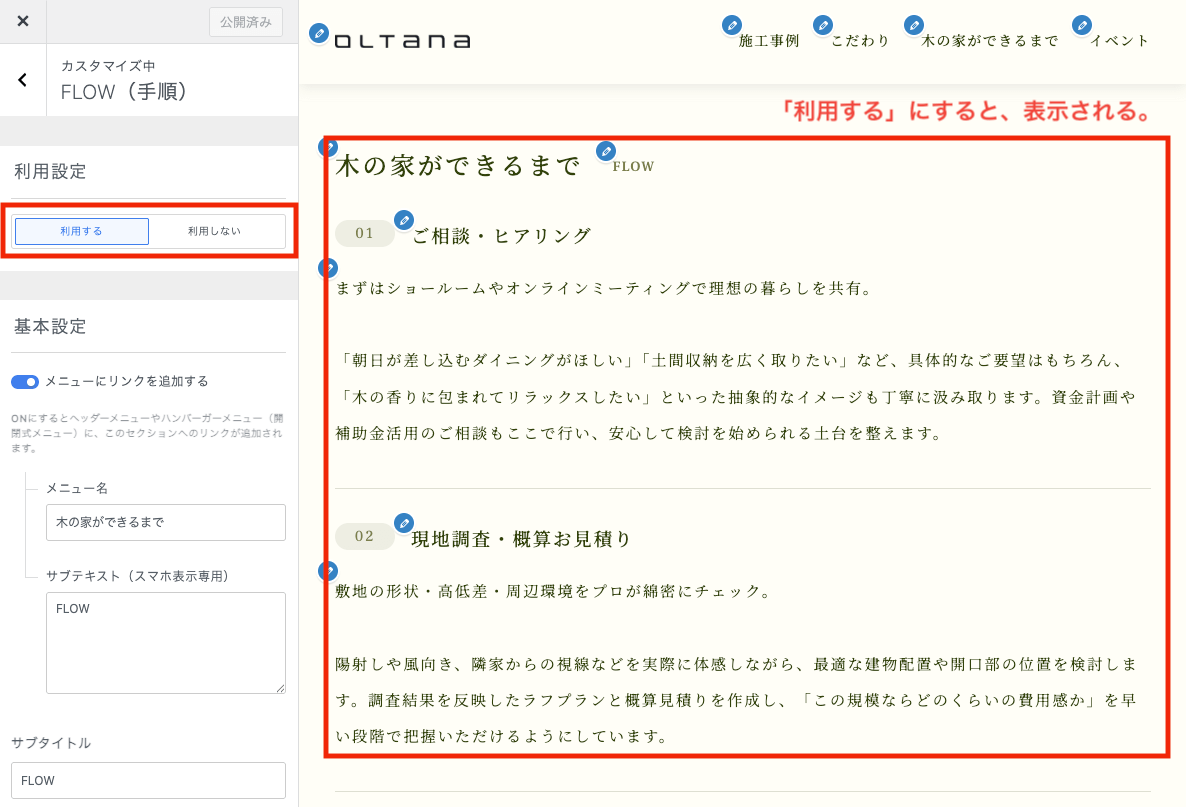This screenshot has height=807, width=1186.
Task: Click the 02 step number badge
Action: 365,536
